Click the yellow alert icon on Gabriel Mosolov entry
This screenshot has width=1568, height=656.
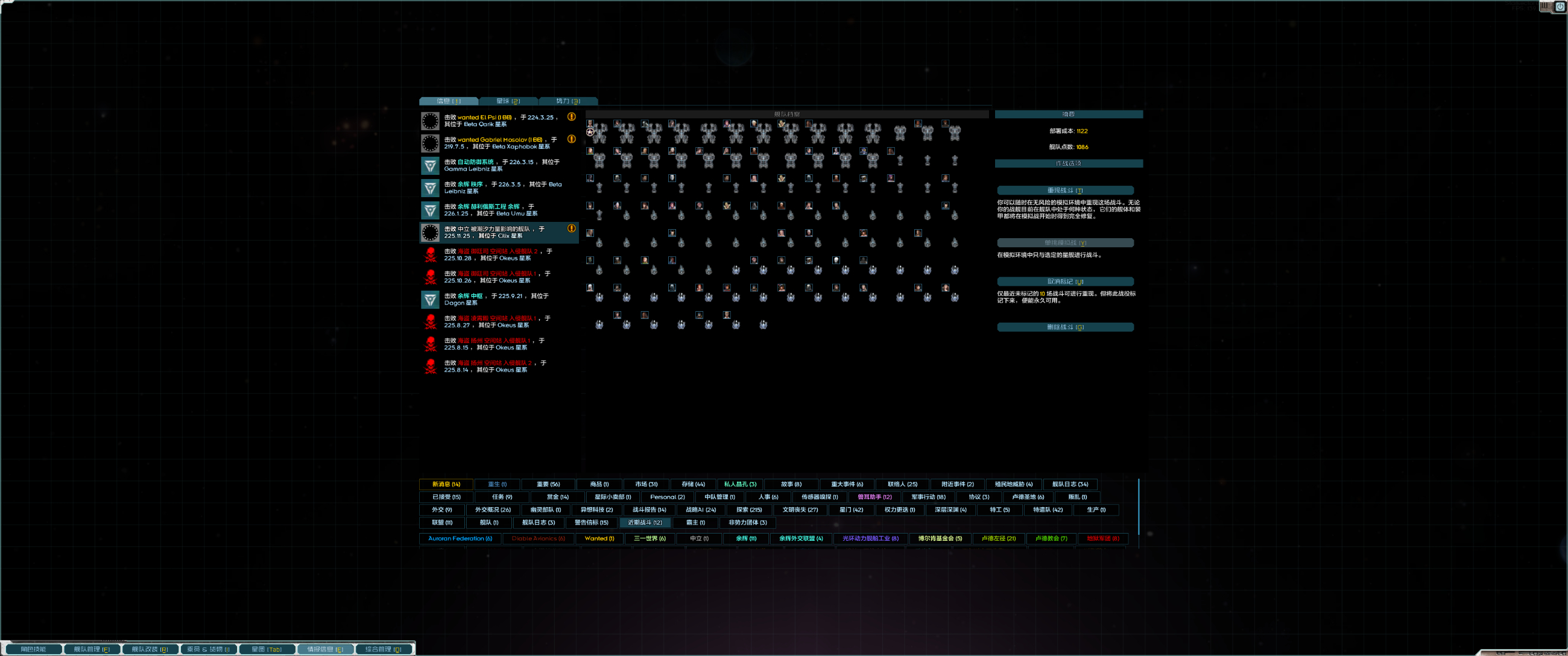pos(572,139)
